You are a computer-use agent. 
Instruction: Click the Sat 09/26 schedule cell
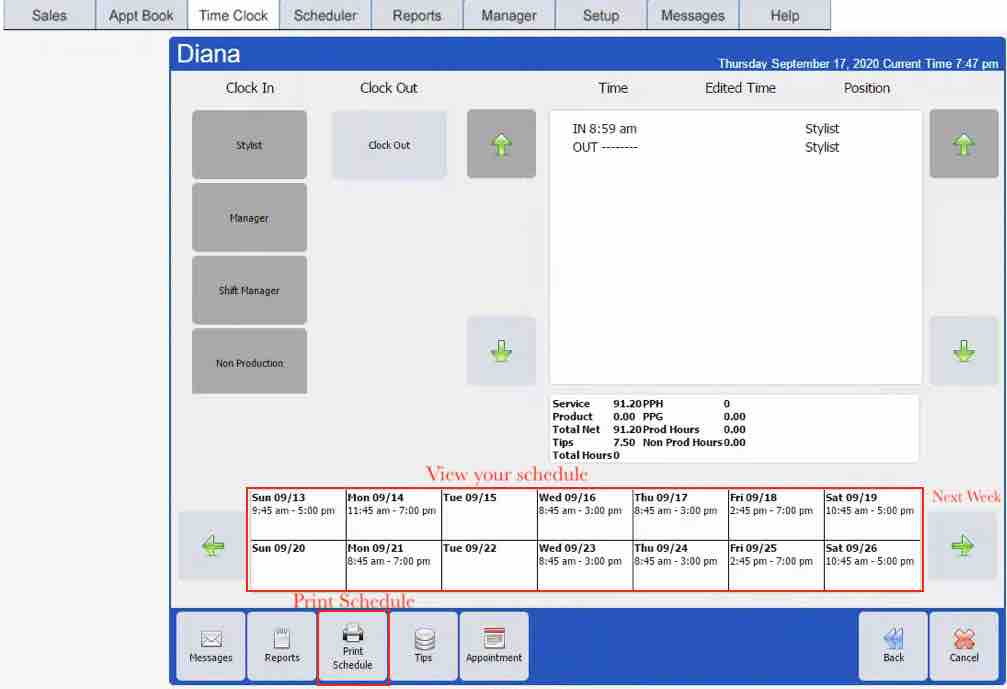873,565
